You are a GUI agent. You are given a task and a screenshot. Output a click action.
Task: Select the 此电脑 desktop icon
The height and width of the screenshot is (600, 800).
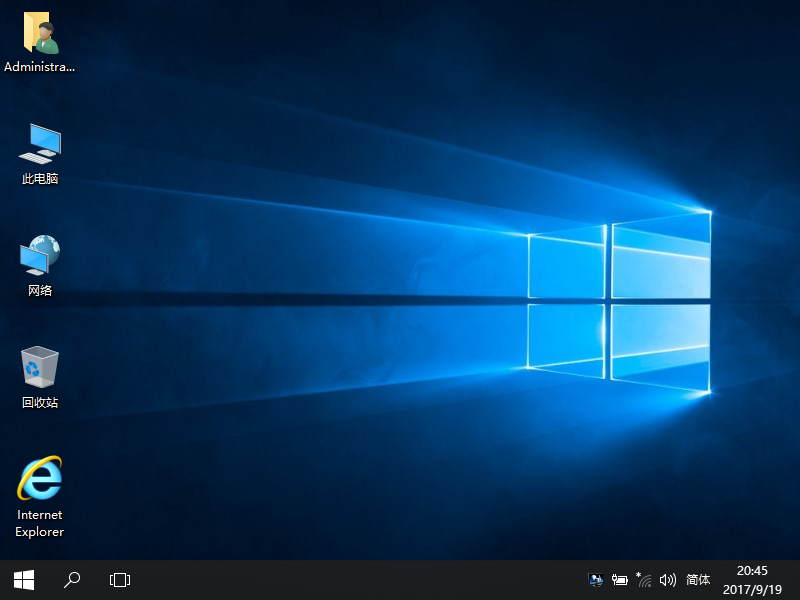40,154
